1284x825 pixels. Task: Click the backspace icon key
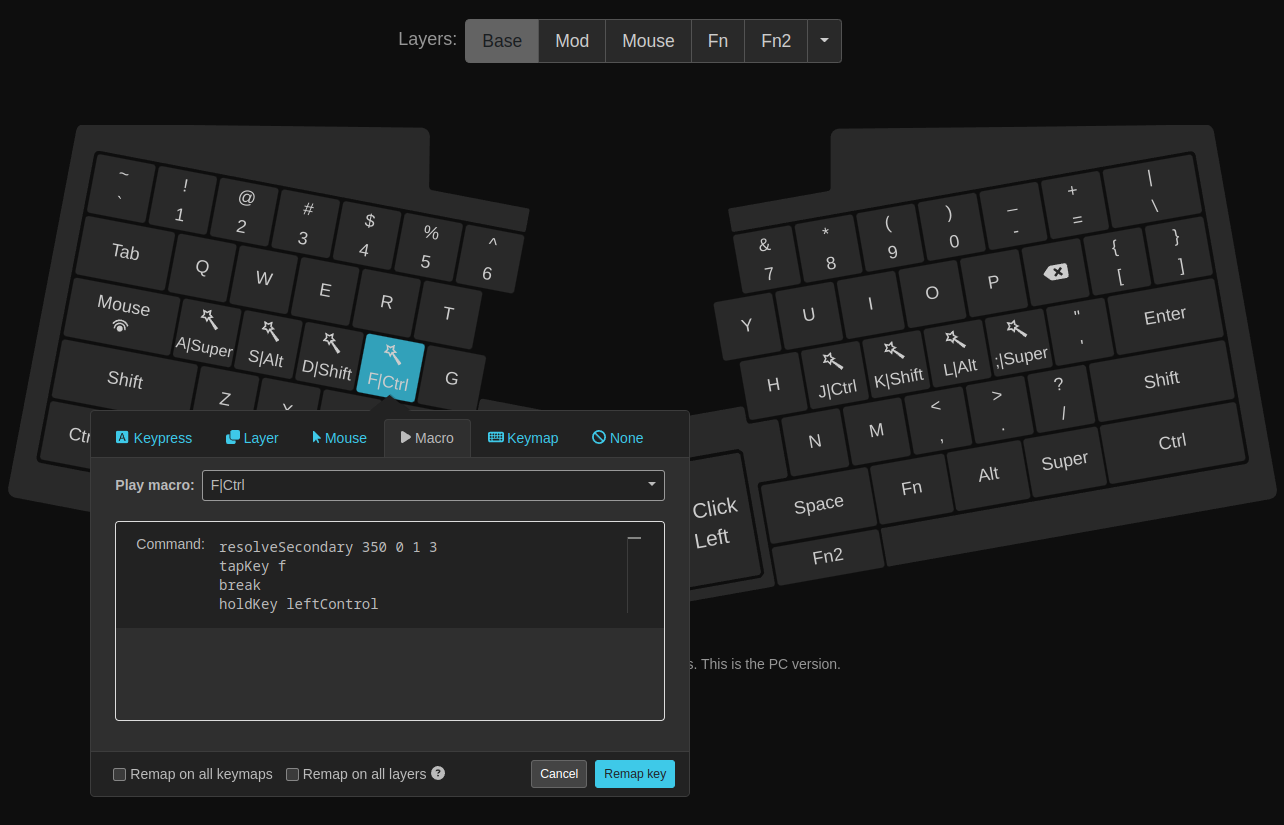coord(1055,272)
